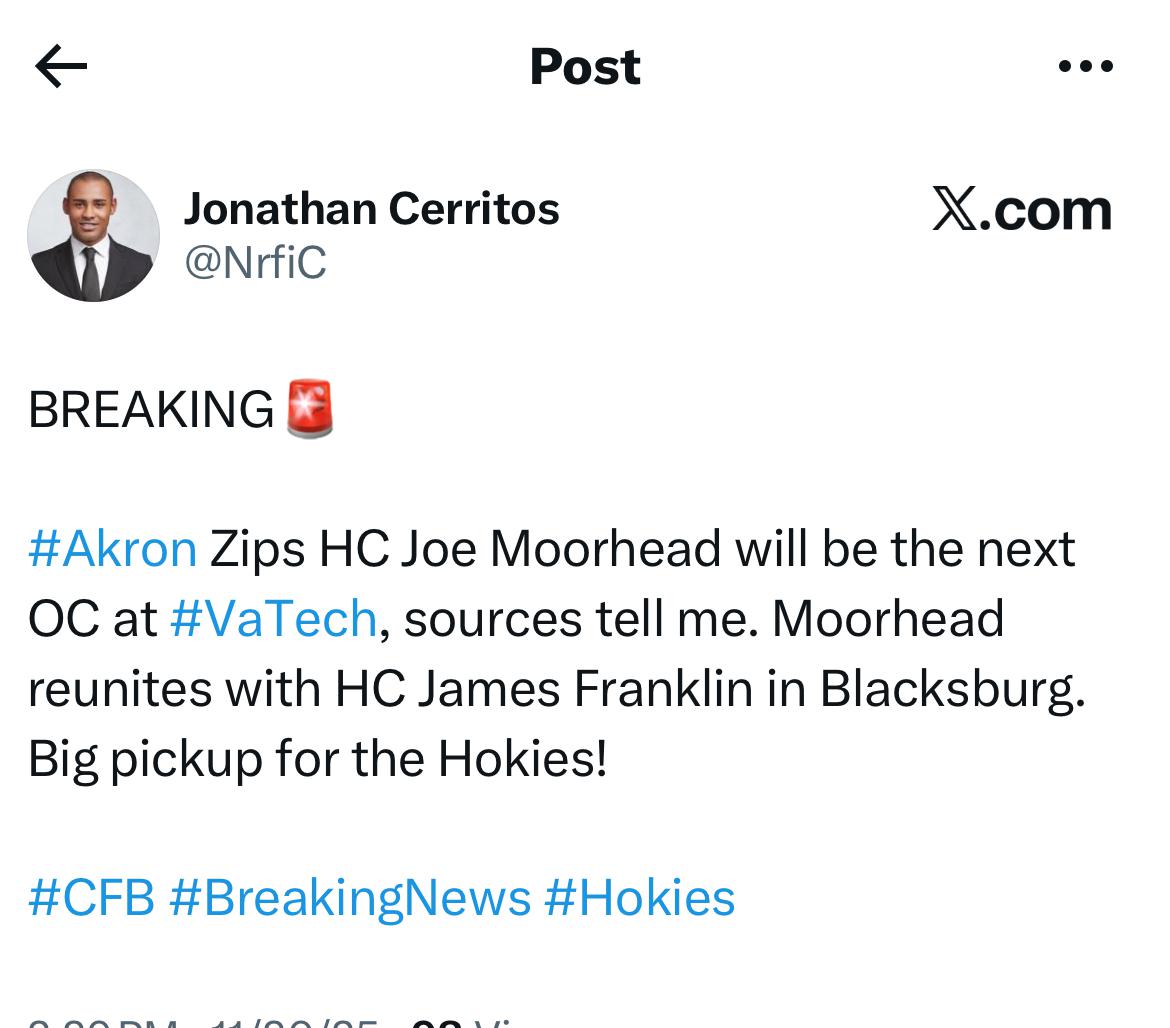Click the word Blacksburg in the post

[x=951, y=689]
